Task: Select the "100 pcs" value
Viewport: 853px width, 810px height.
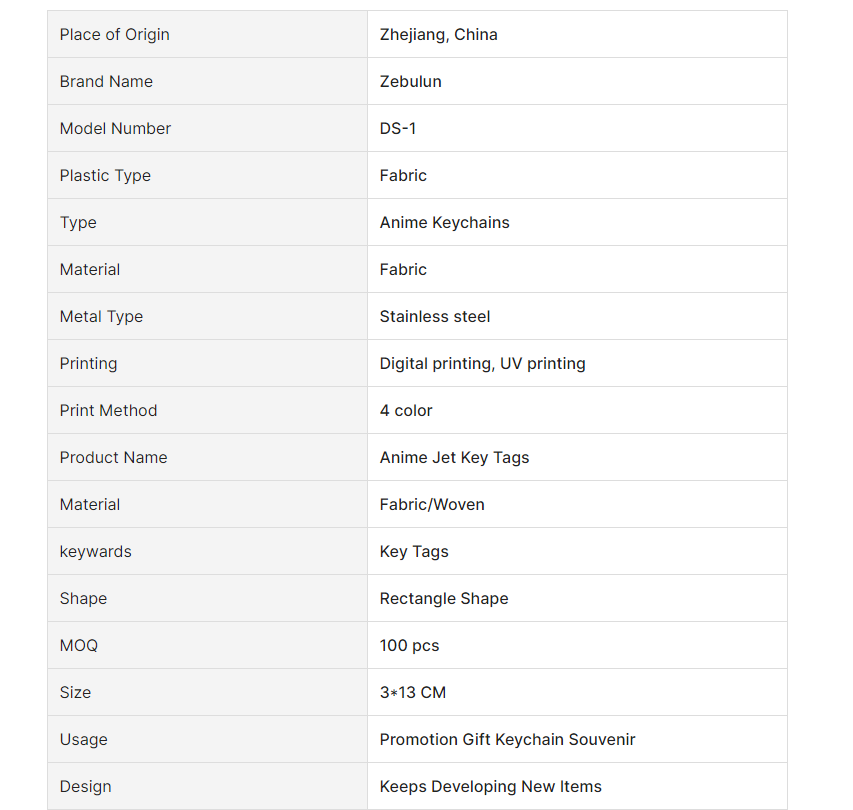Action: [x=409, y=646]
